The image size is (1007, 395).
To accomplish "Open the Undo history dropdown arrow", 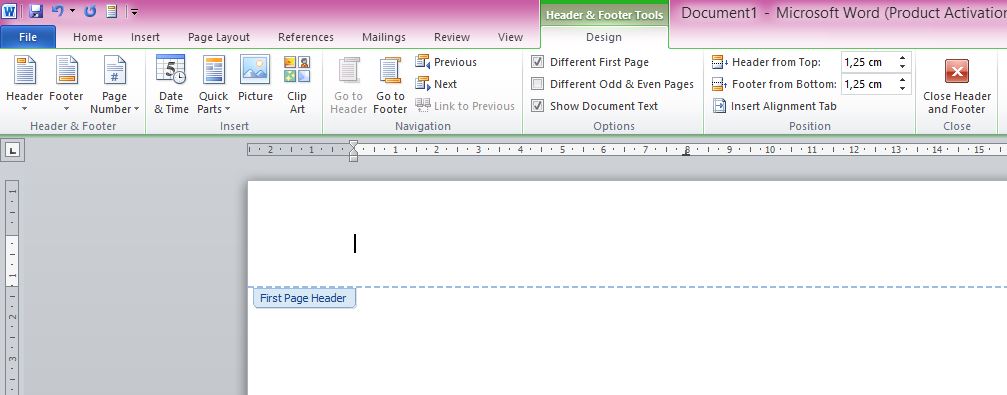I will 72,11.
